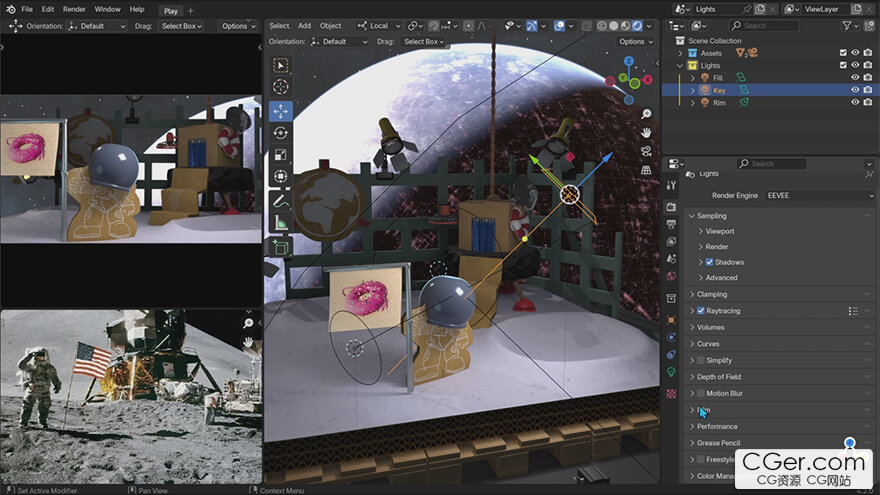
Task: Activate the Move tool
Action: (281, 111)
